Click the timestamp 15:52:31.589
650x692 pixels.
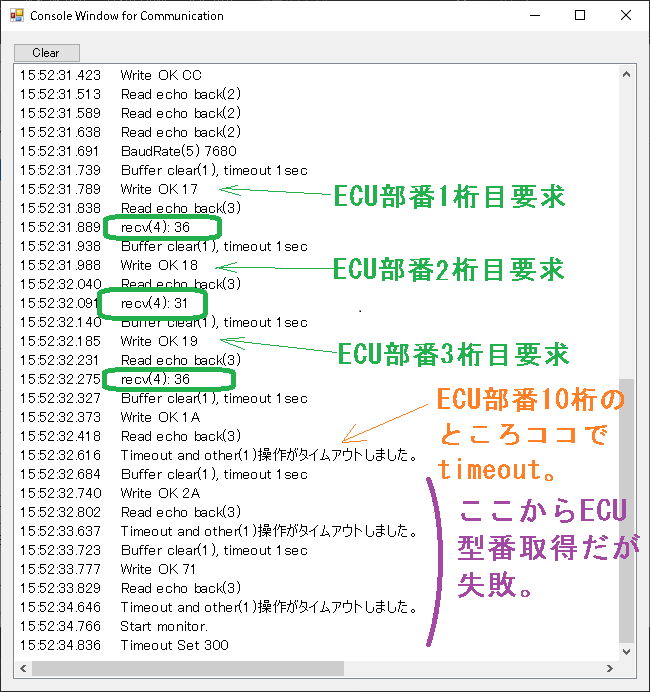pyautogui.click(x=60, y=113)
